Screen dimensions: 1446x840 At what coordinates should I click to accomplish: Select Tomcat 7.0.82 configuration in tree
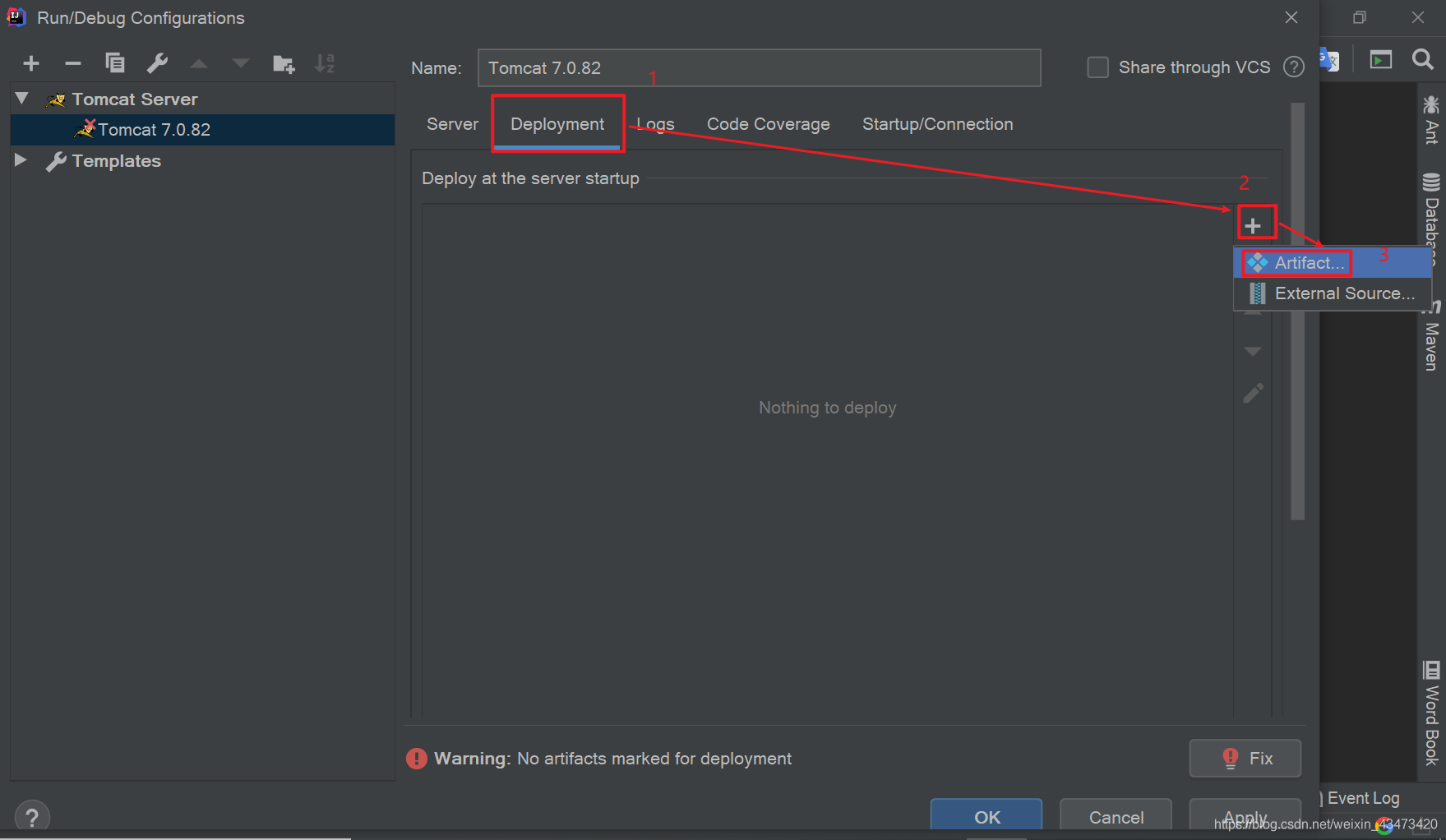click(202, 130)
